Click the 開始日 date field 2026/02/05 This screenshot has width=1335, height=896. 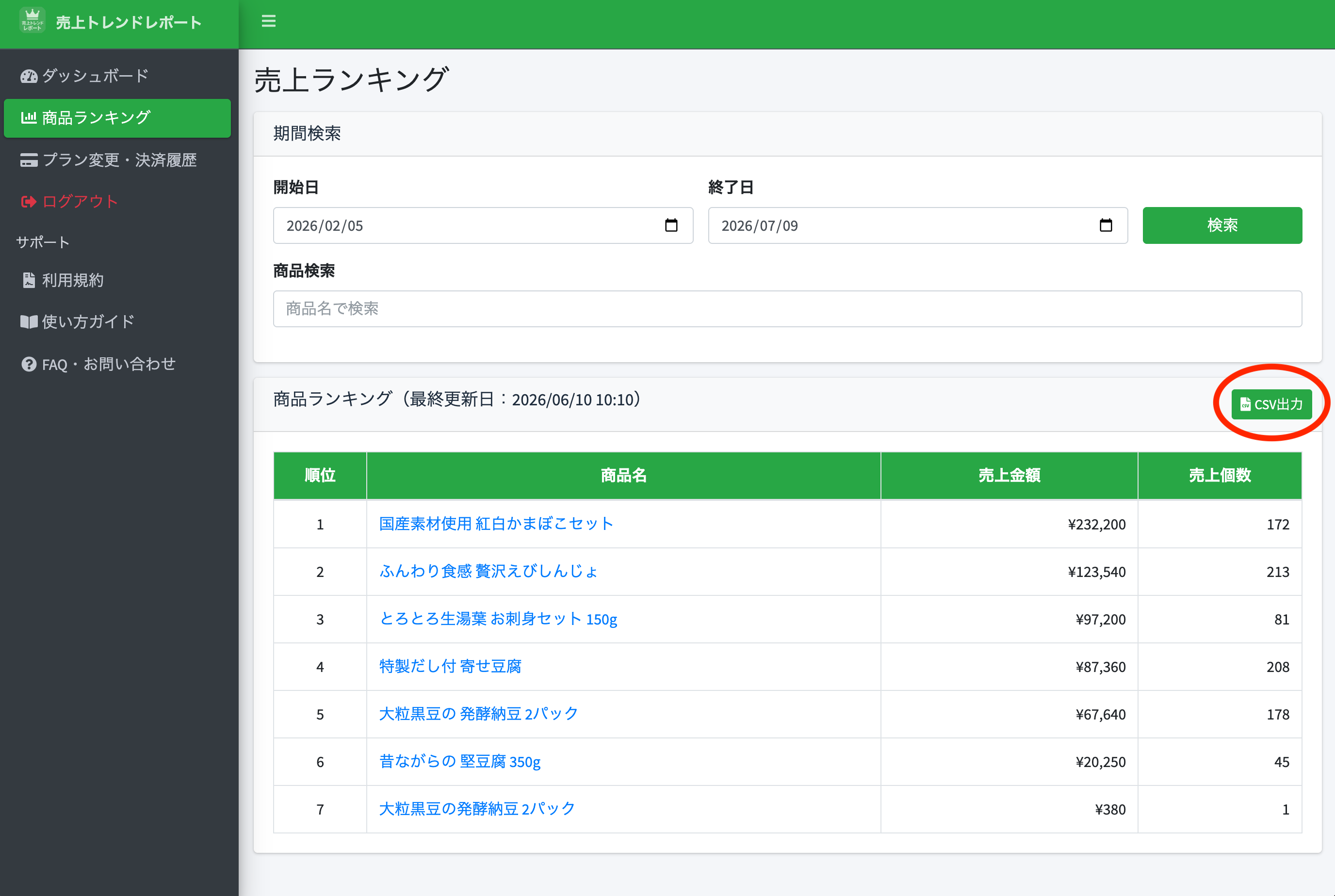[x=483, y=225]
